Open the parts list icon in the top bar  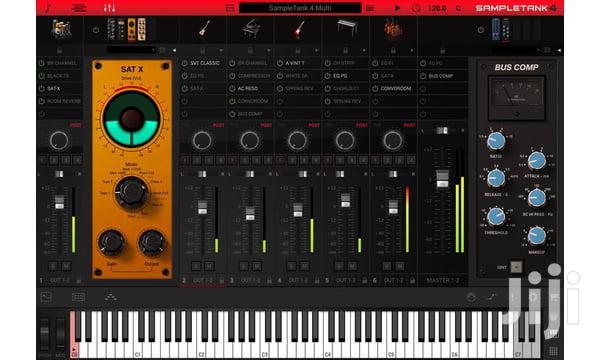[x=79, y=8]
